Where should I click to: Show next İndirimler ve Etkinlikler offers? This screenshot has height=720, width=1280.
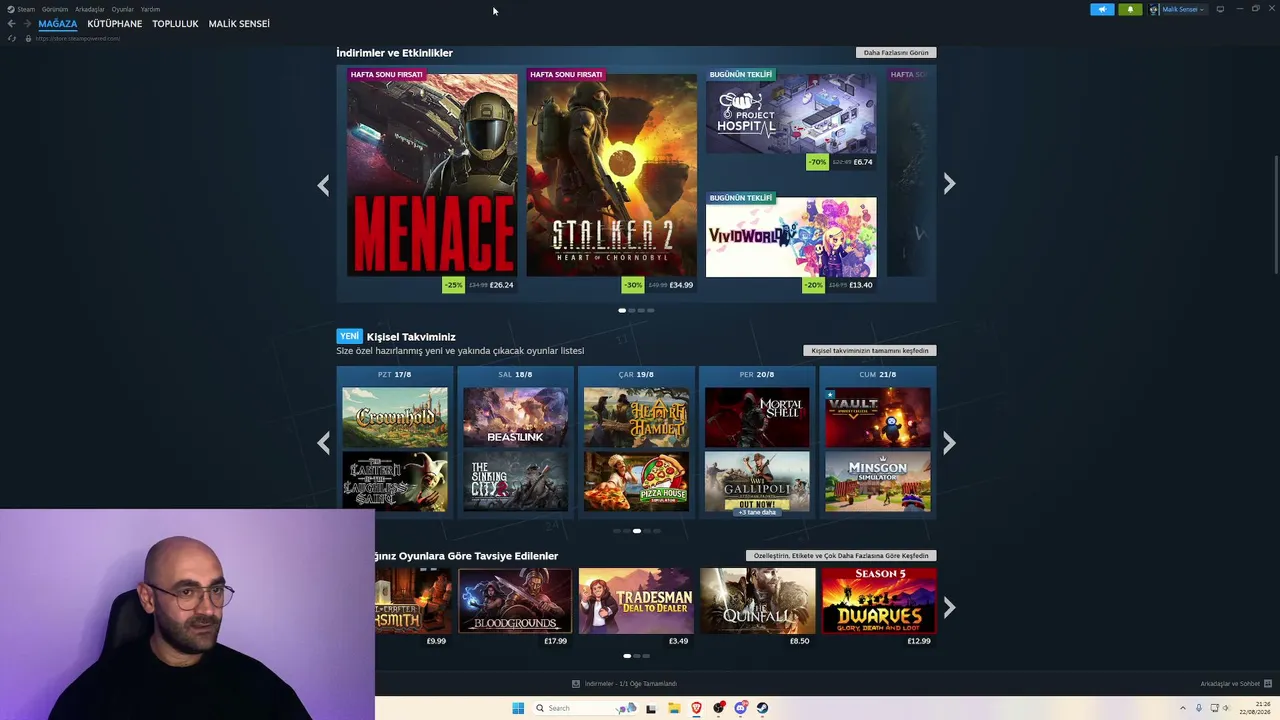pos(949,184)
